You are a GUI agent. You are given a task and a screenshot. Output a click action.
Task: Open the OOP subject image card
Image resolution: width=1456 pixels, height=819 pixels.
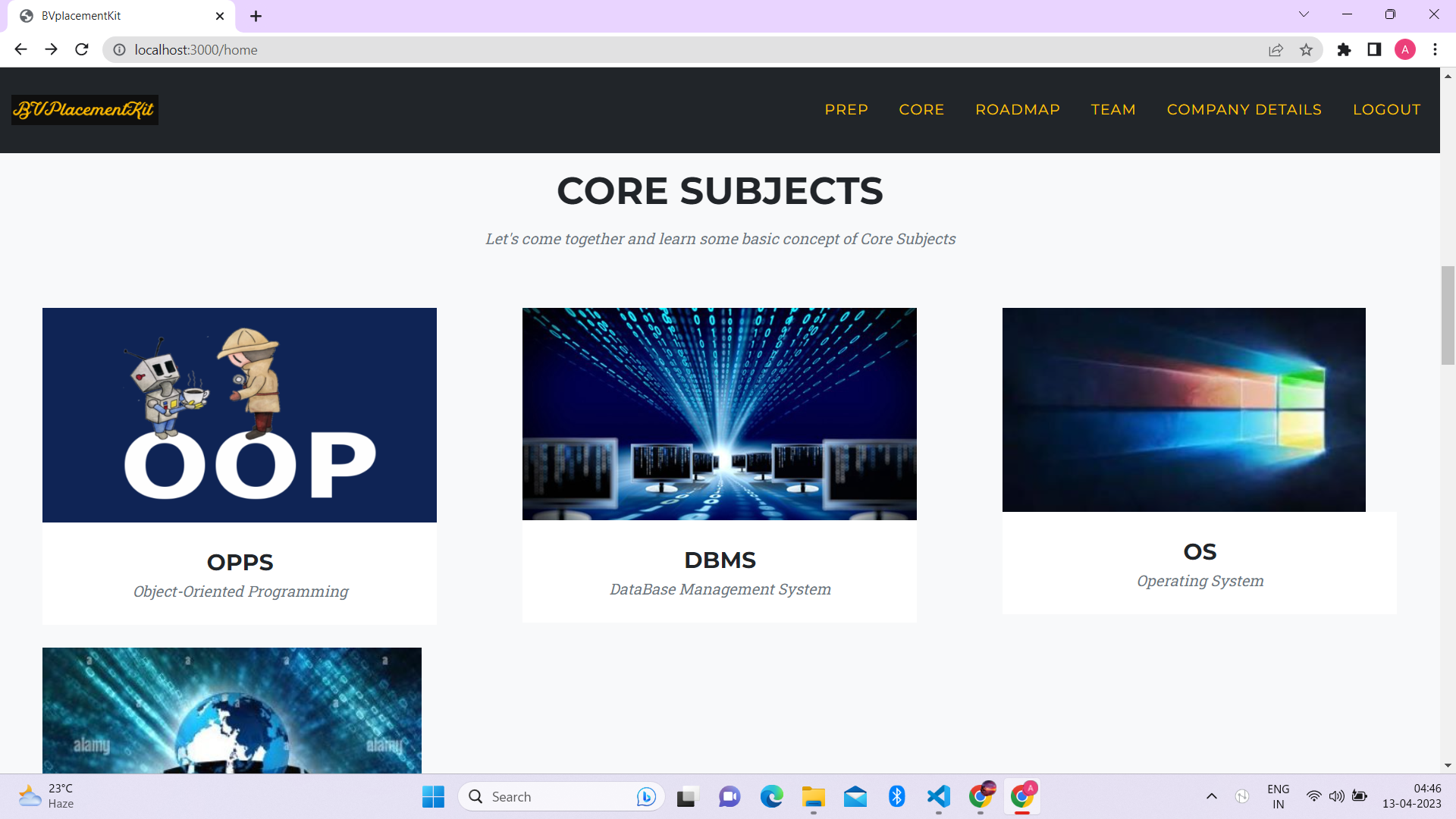[239, 415]
